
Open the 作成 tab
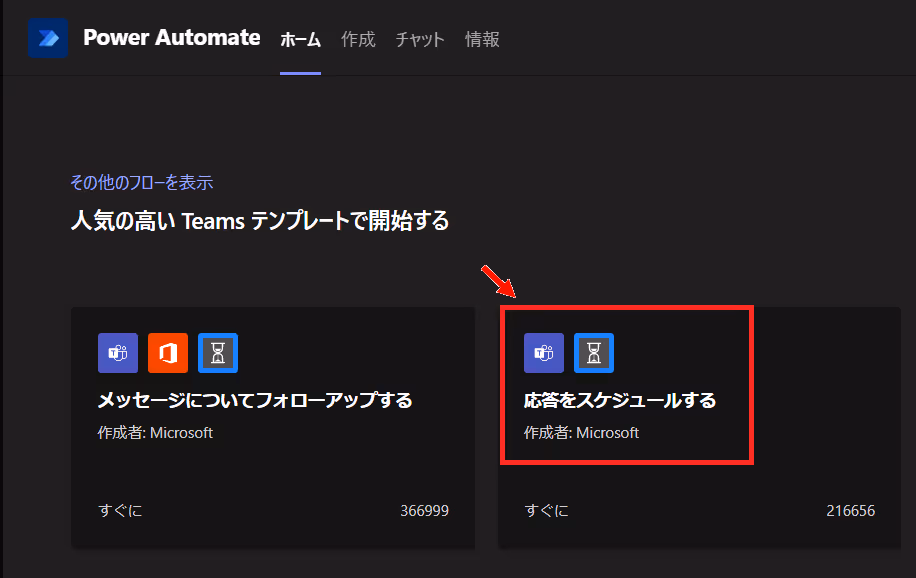[x=358, y=40]
